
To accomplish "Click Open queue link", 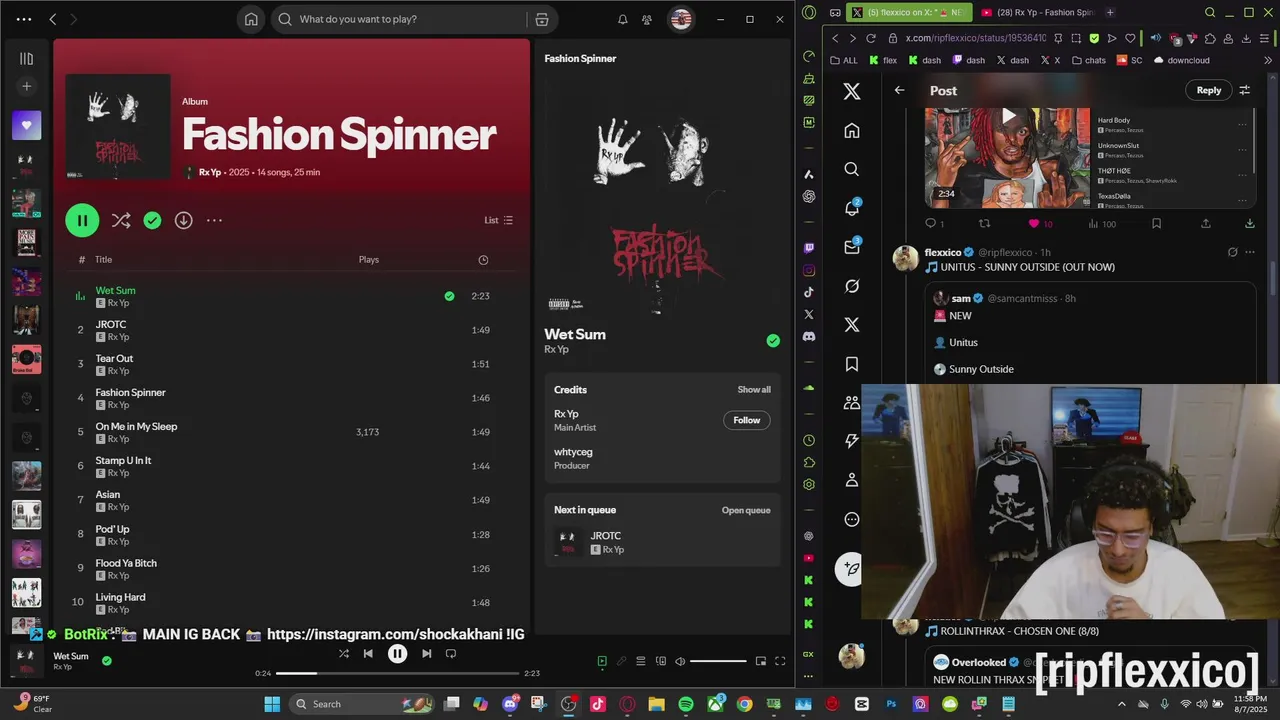I will pyautogui.click(x=746, y=510).
